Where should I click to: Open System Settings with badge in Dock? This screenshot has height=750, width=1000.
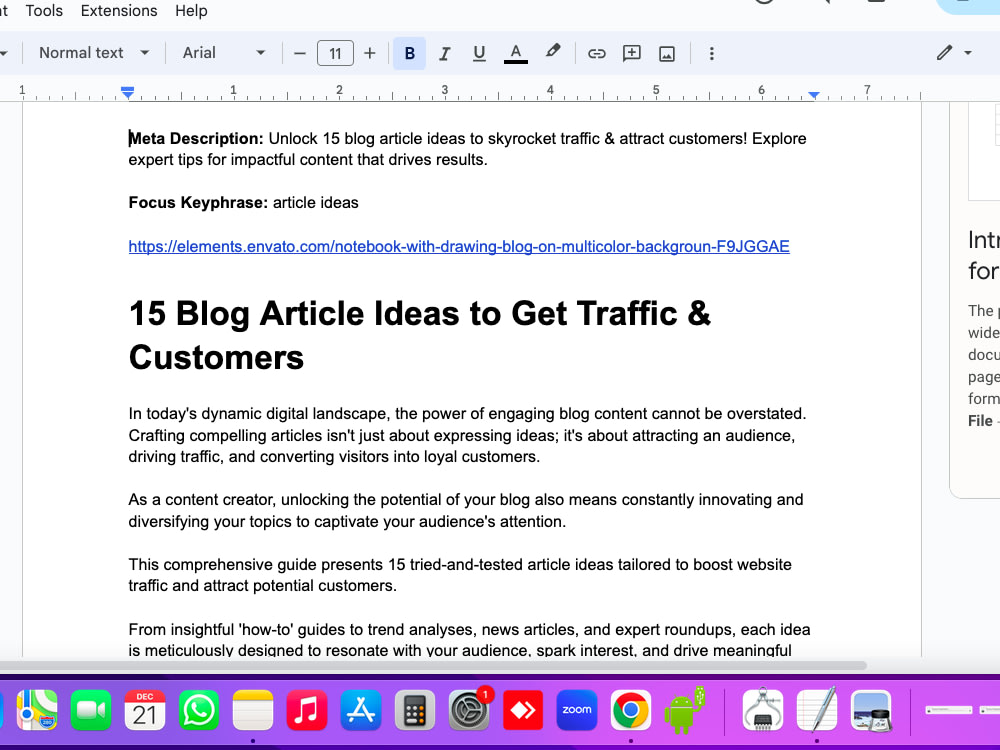pos(469,710)
